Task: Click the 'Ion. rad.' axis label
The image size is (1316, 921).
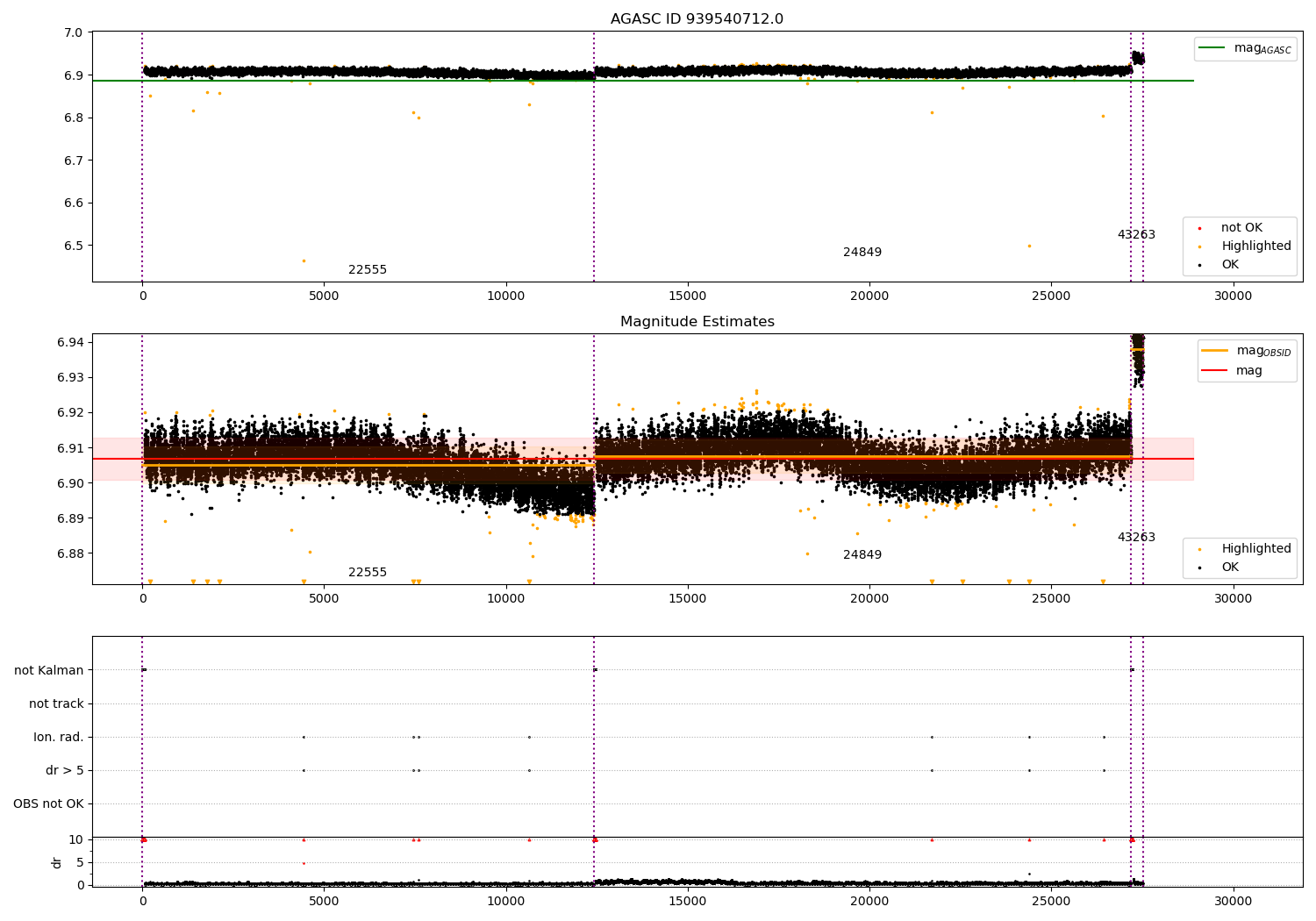Action: (59, 737)
